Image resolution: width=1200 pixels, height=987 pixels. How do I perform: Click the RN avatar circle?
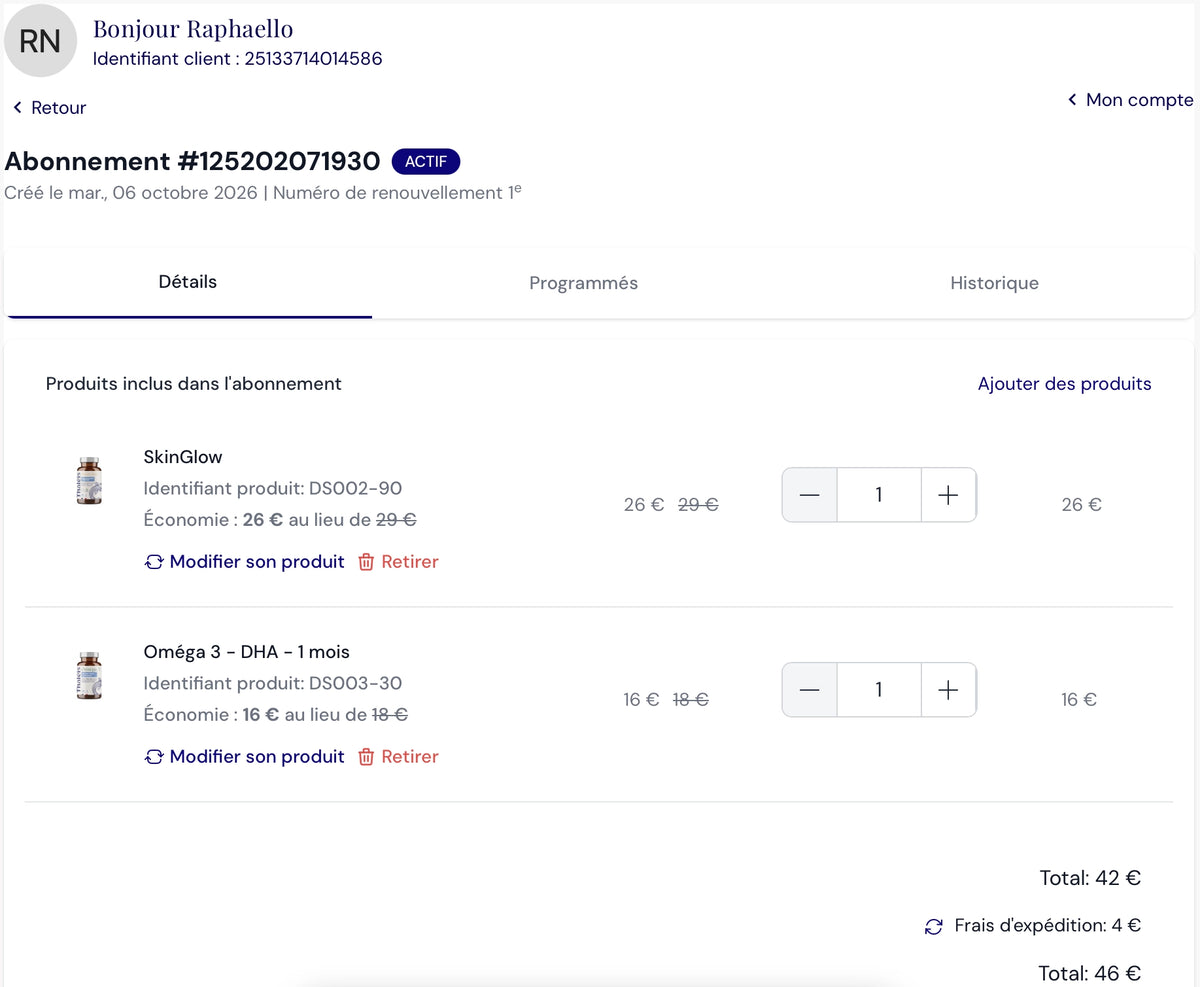point(41,41)
